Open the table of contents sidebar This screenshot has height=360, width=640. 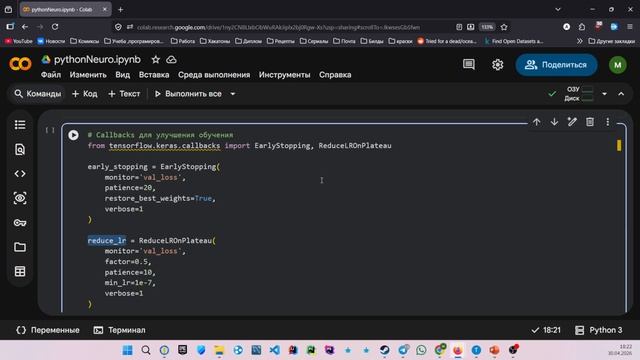click(x=20, y=124)
